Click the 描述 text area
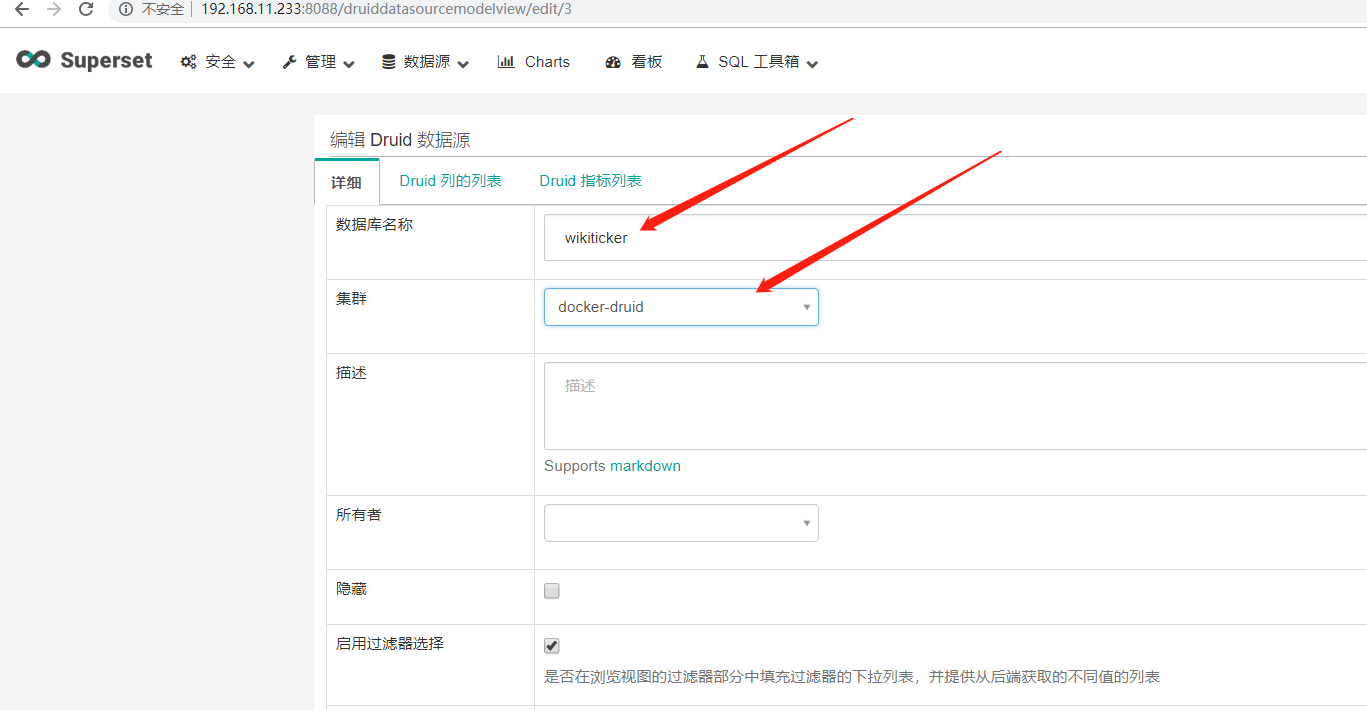This screenshot has width=1367, height=710. coord(955,406)
